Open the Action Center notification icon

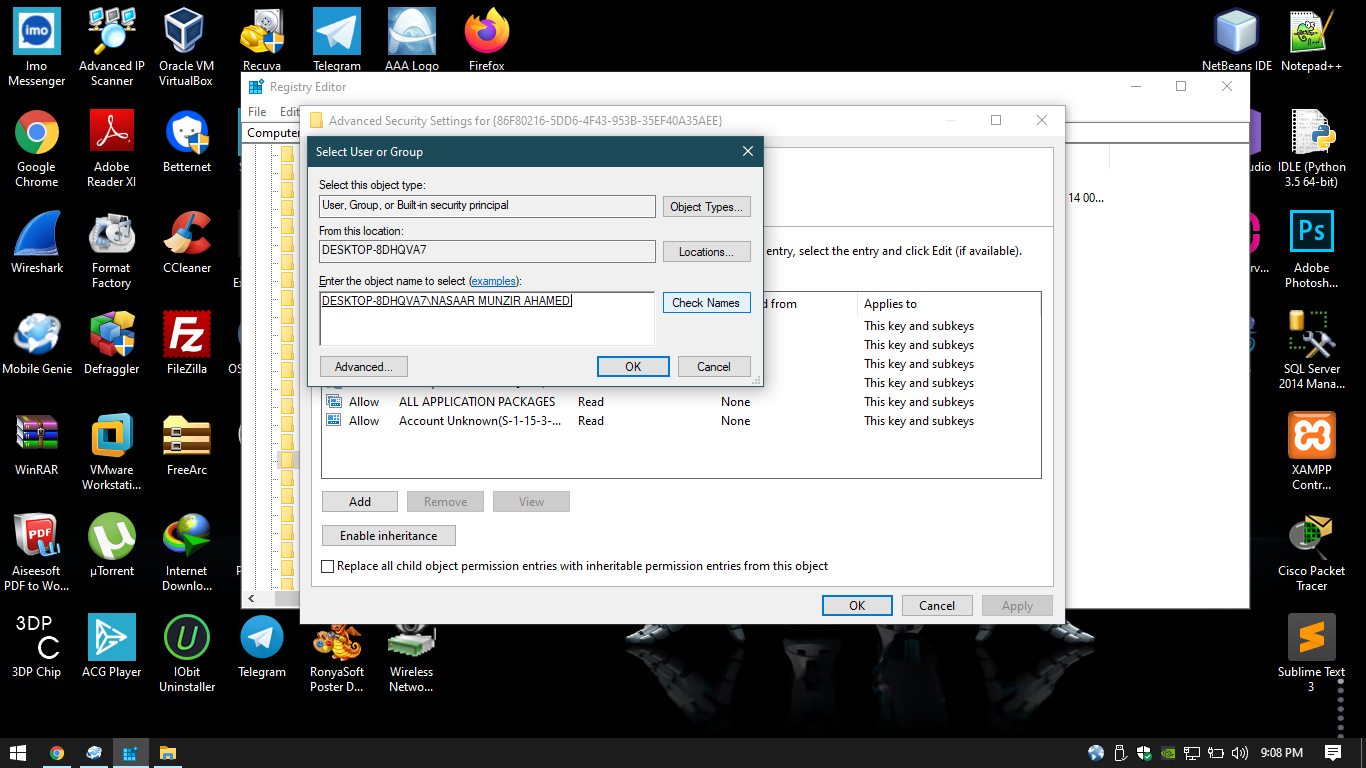[1333, 753]
